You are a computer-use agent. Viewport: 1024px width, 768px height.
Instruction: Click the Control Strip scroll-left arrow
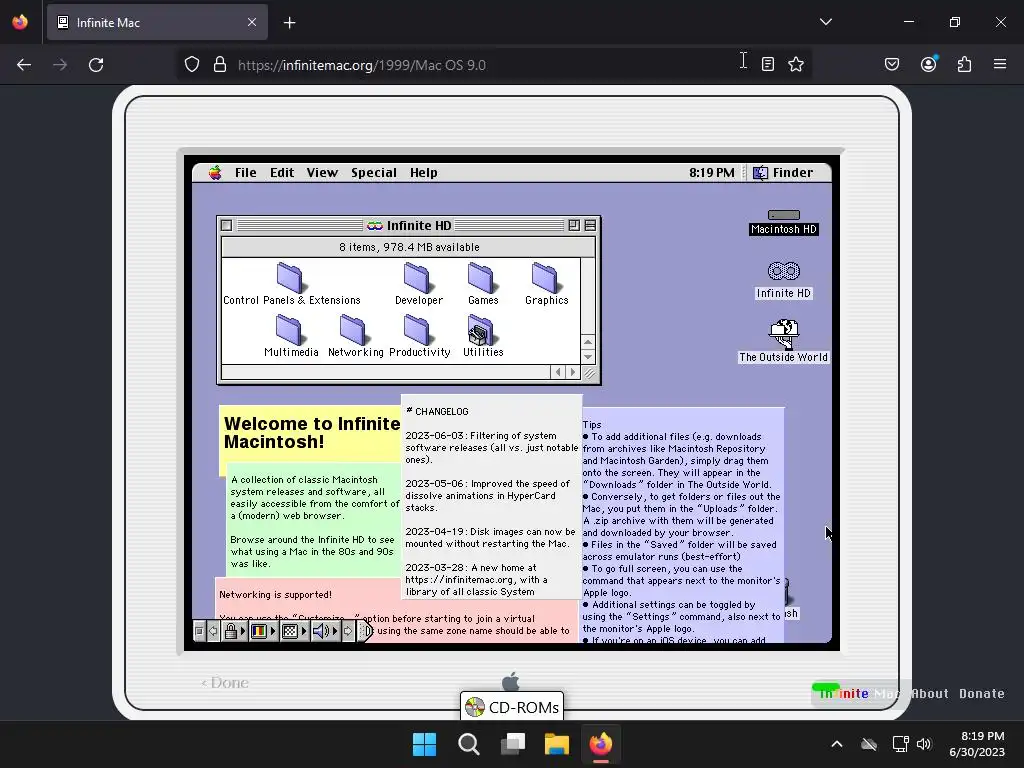point(212,631)
